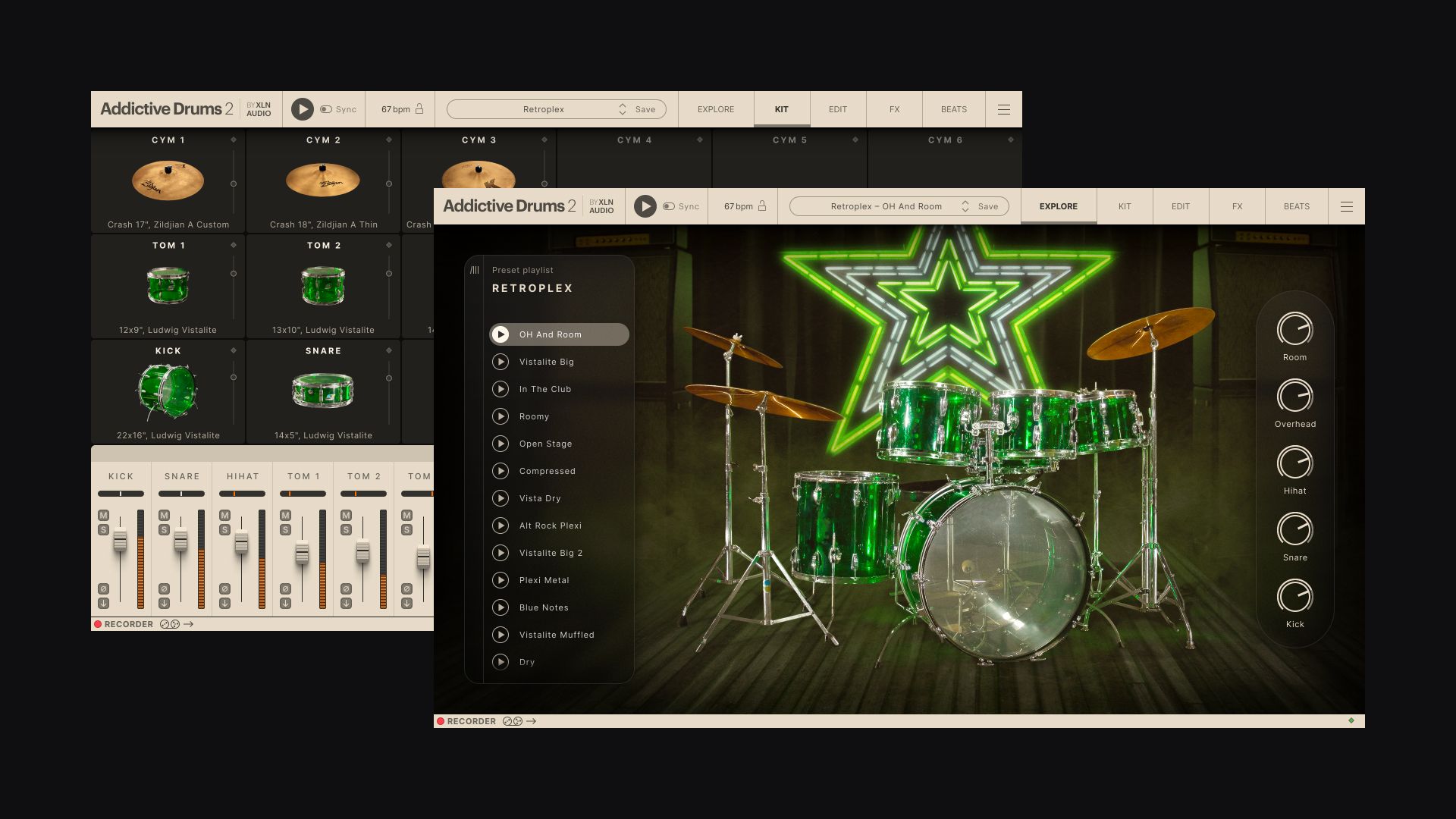Open preset arrows for Retroplex – OH And Room
Image resolution: width=1456 pixels, height=819 pixels.
(965, 206)
